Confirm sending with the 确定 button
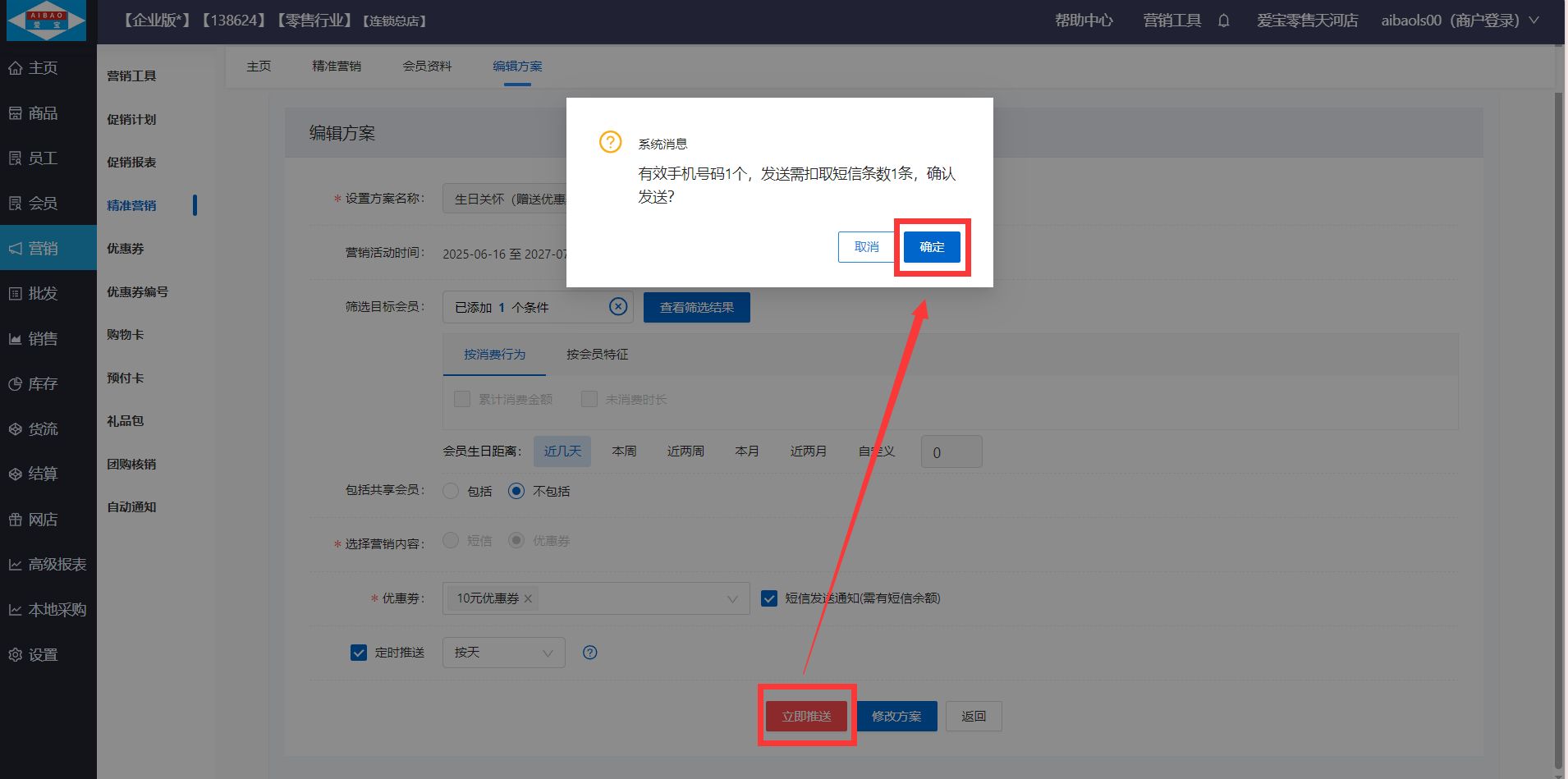Screen dimensions: 1568x779 click(932, 247)
